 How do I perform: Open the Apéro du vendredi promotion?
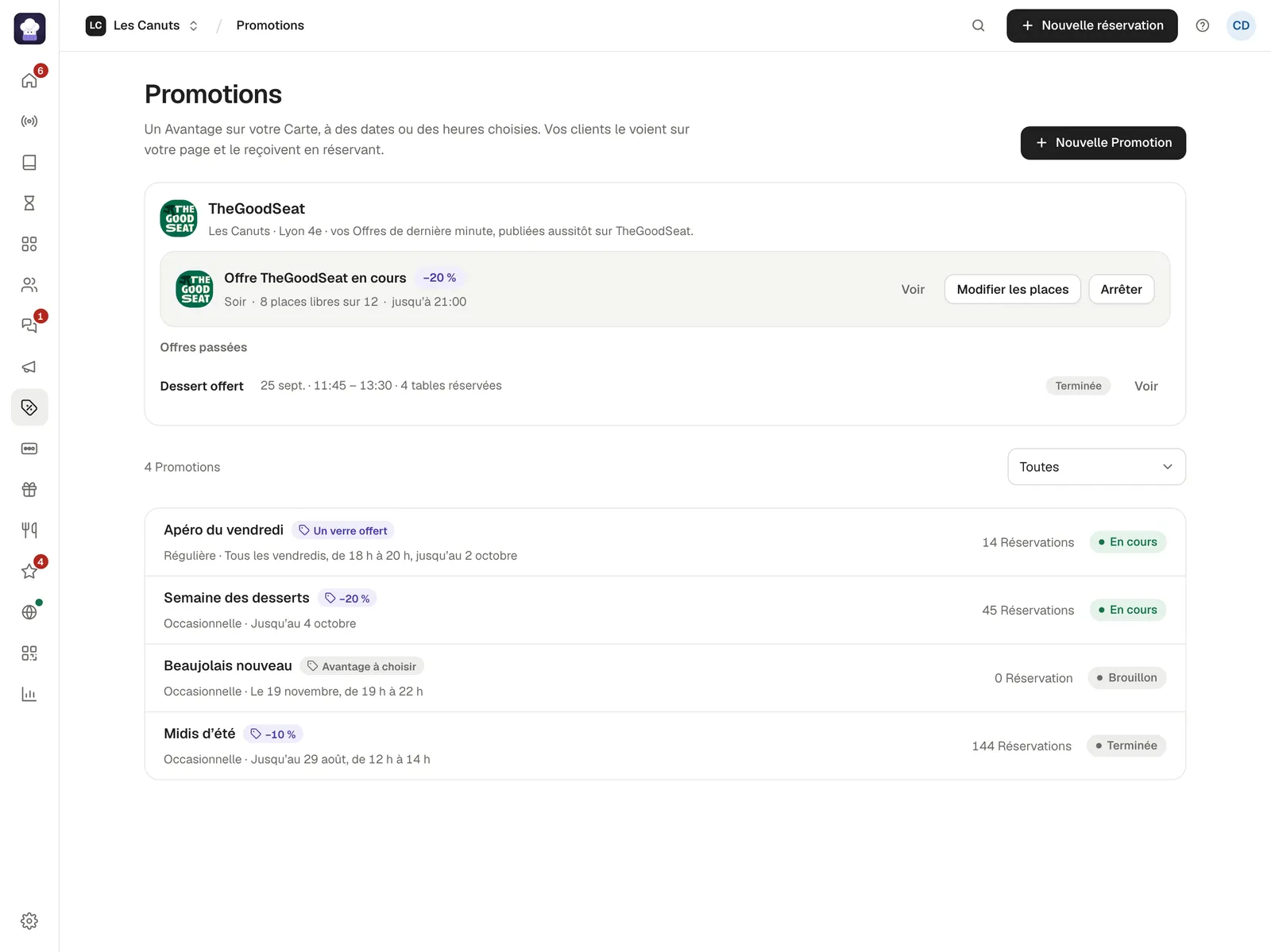coord(665,542)
